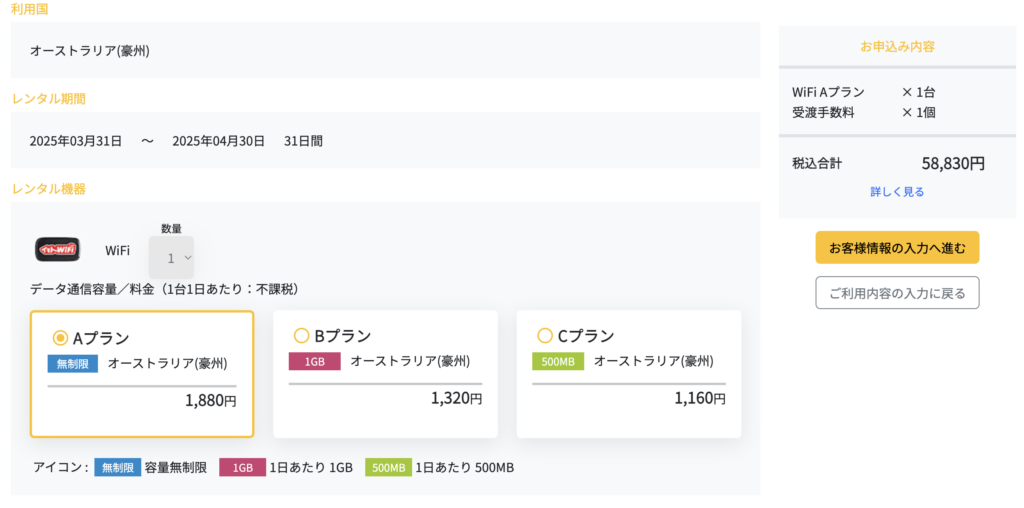This screenshot has height=508, width=1024.
Task: Click the オーストラリア(豪州) country field
Action: pyautogui.click(x=90, y=50)
